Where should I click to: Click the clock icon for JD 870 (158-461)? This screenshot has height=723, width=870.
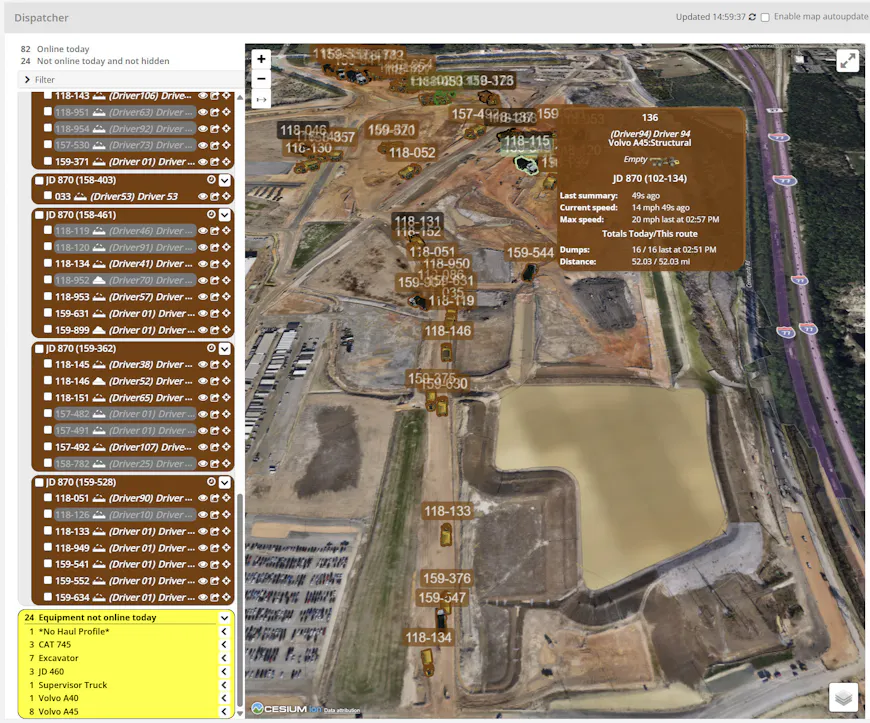click(211, 214)
